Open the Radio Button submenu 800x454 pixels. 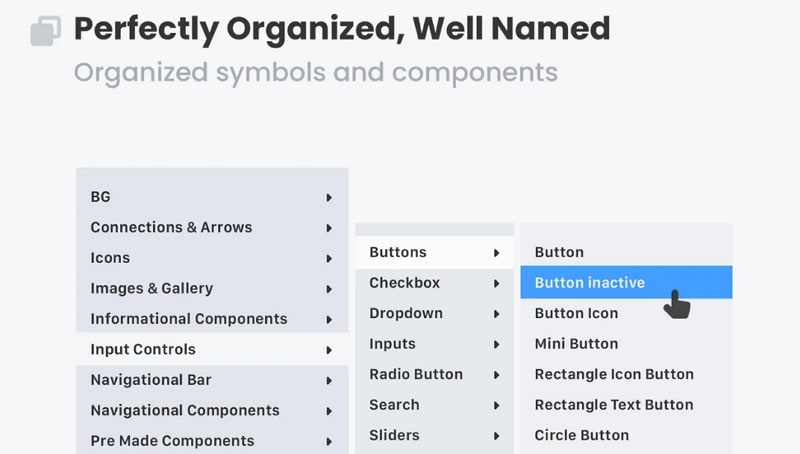tap(416, 374)
